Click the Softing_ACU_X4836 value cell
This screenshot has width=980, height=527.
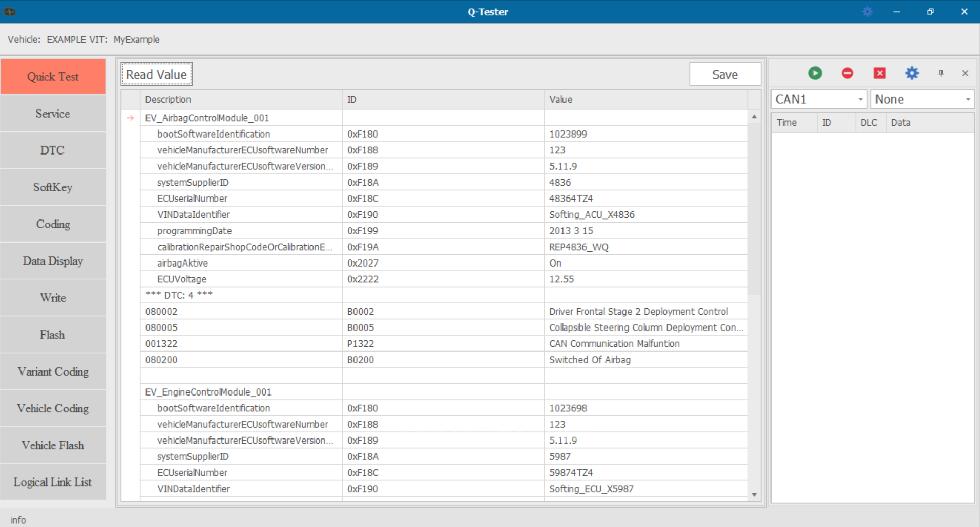646,214
